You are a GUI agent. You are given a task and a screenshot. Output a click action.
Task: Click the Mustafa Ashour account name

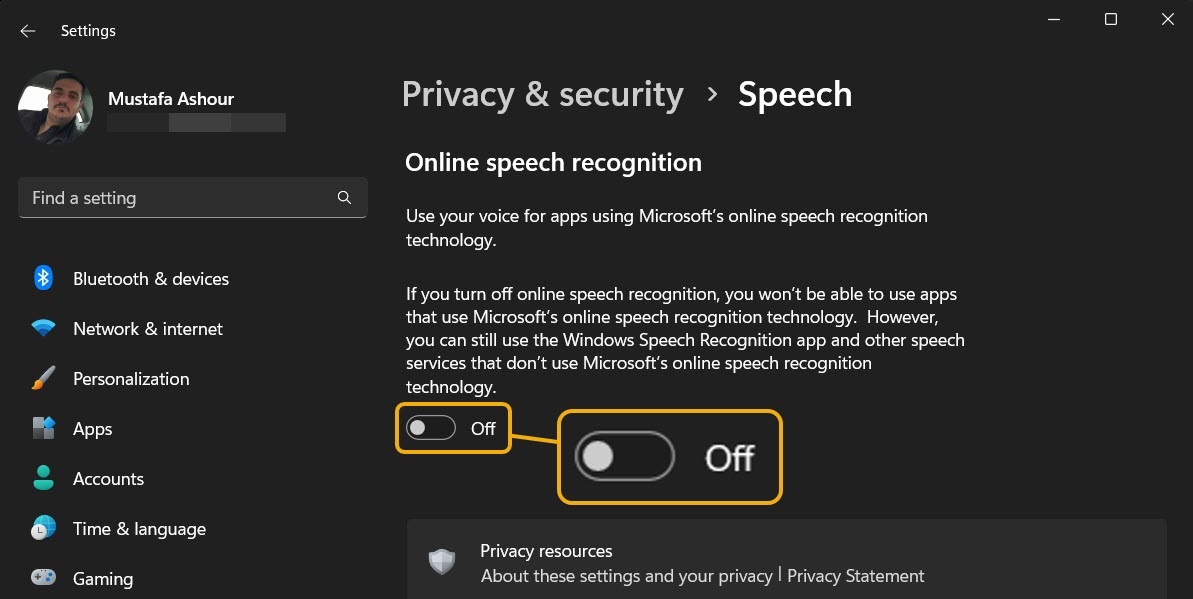pos(171,98)
